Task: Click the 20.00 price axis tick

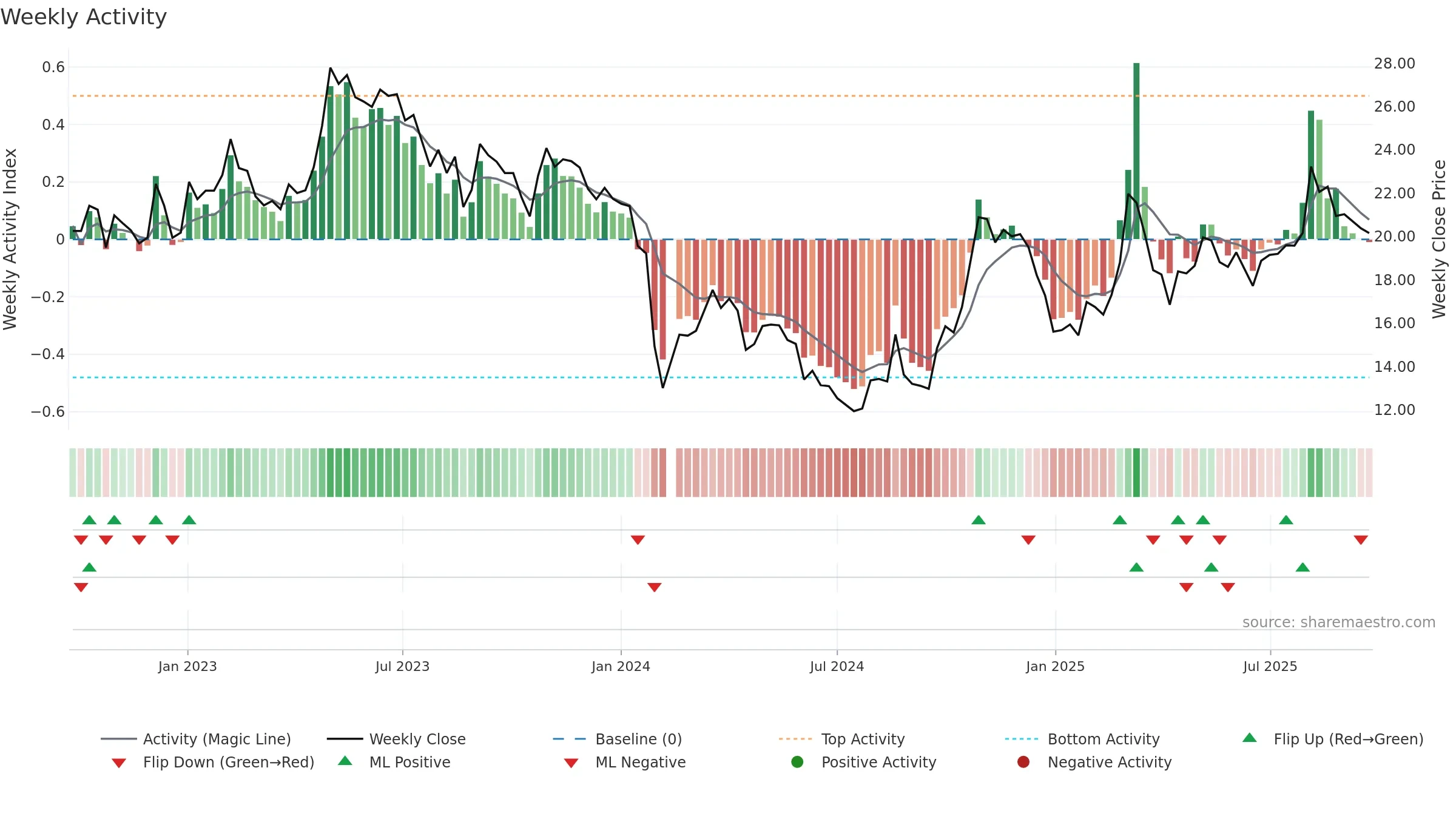Action: pyautogui.click(x=1394, y=237)
